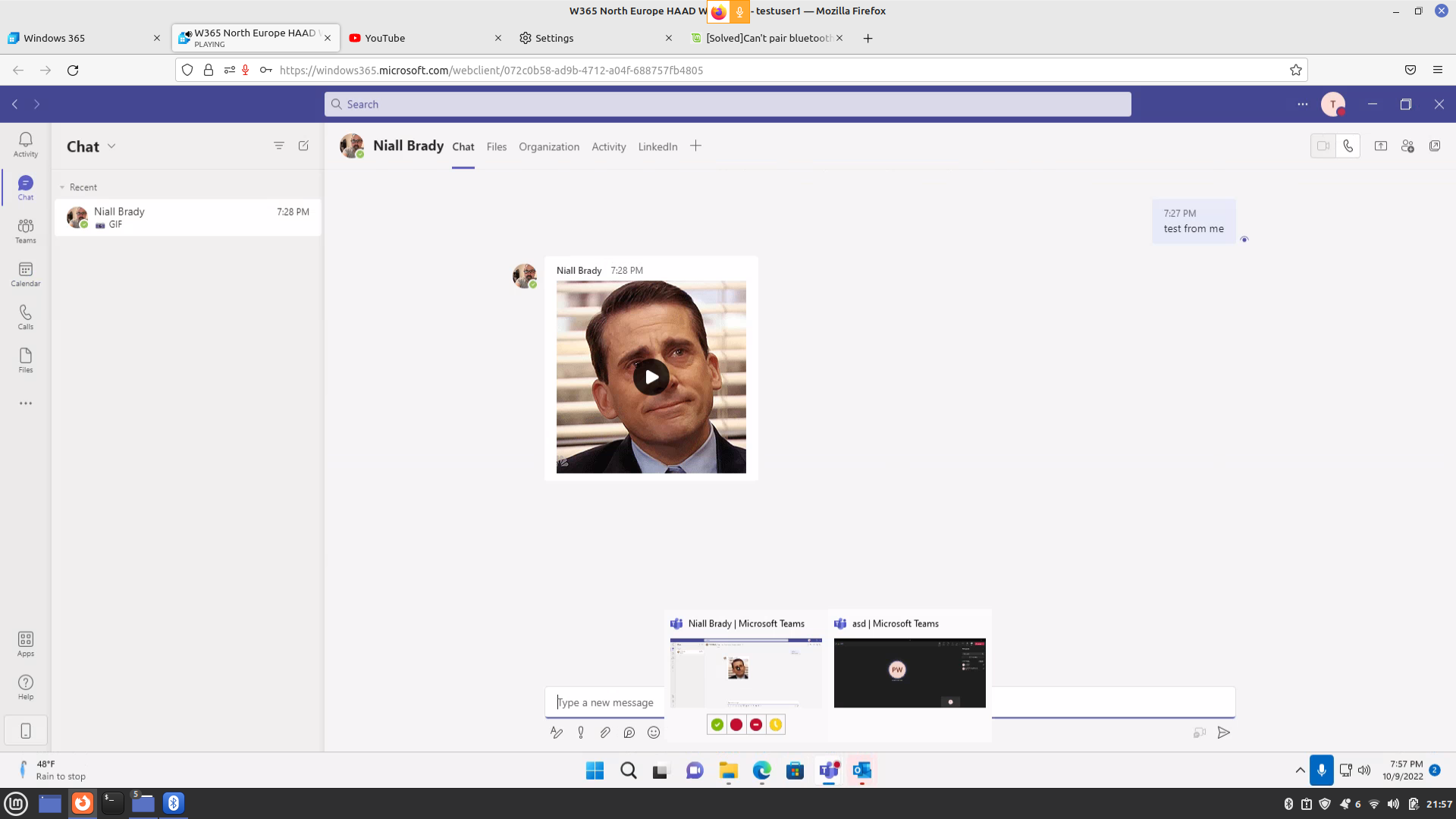Screen dimensions: 1456x819
Task: Open the Windows volume control
Action: pos(1364,770)
